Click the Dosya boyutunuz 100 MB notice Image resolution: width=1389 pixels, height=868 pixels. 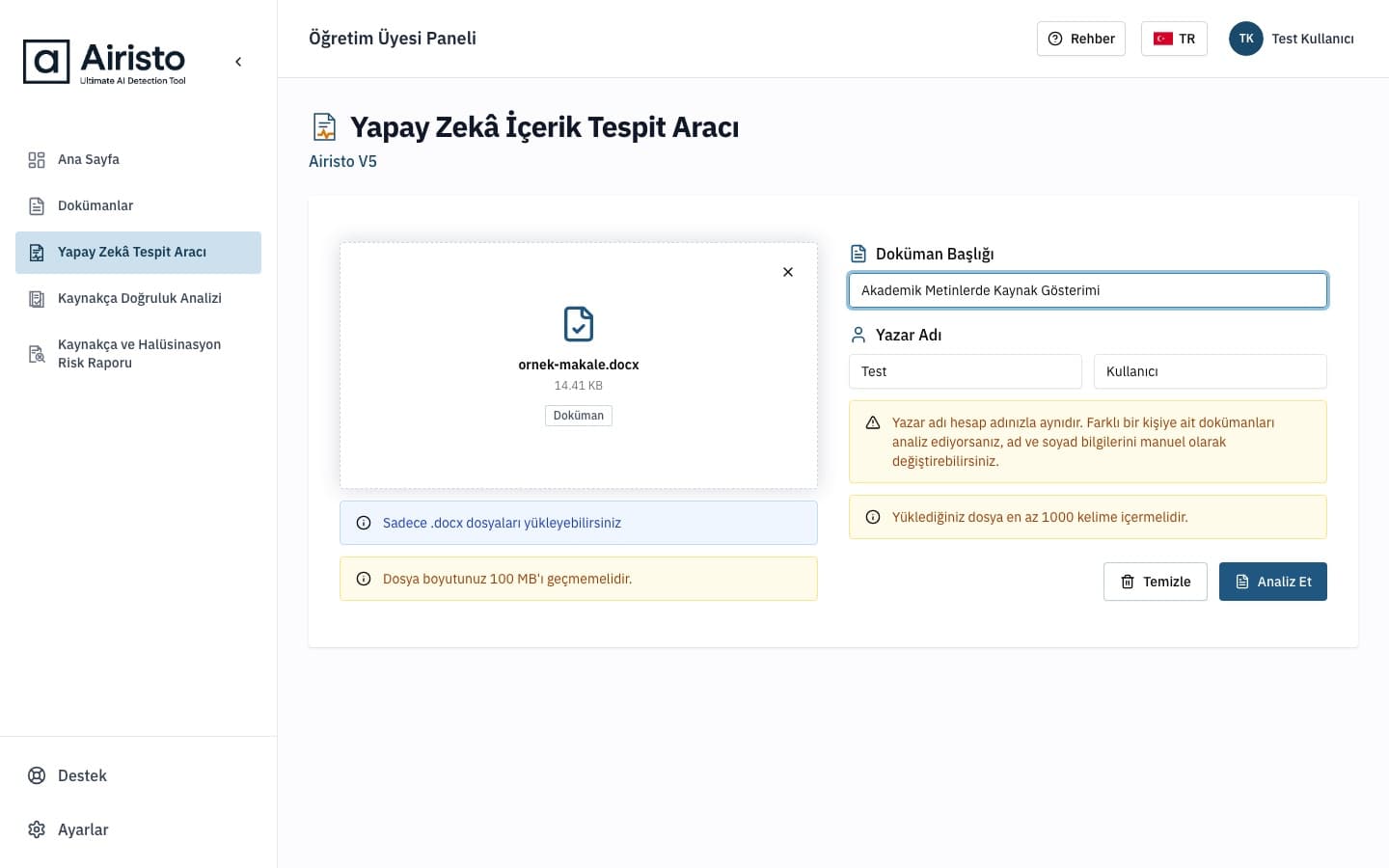(579, 579)
